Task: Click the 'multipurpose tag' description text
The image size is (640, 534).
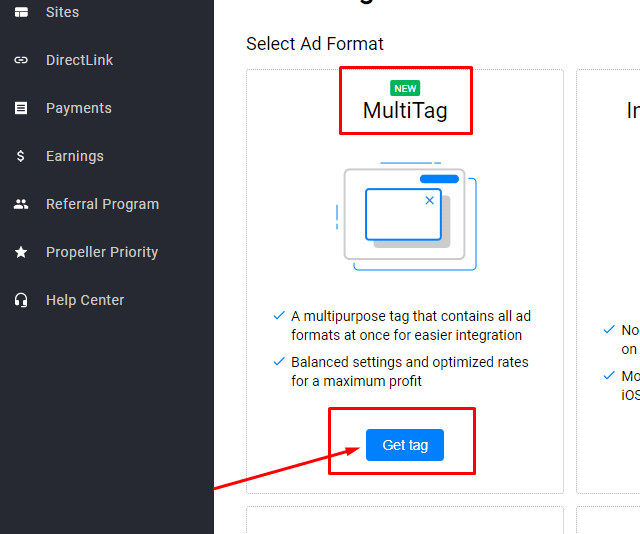Action: coord(411,325)
